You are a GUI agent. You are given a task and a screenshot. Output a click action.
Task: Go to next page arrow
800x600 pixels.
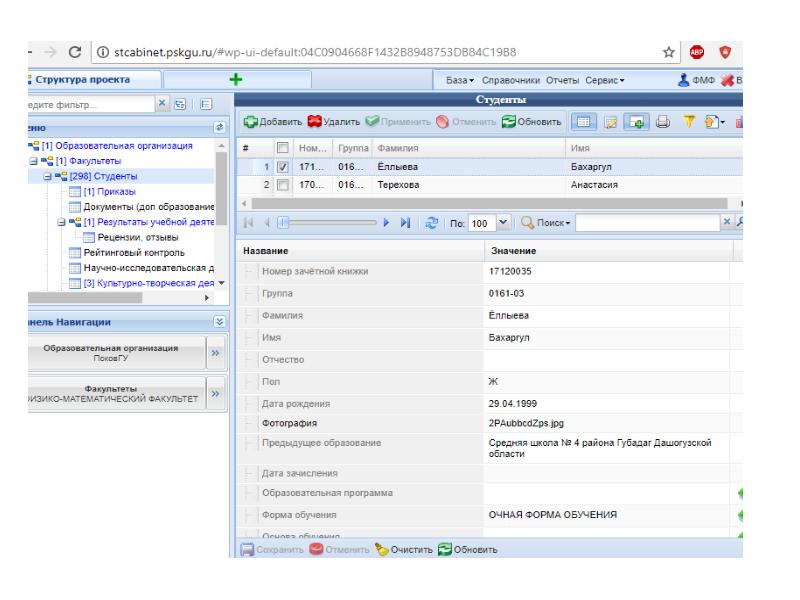tap(386, 223)
